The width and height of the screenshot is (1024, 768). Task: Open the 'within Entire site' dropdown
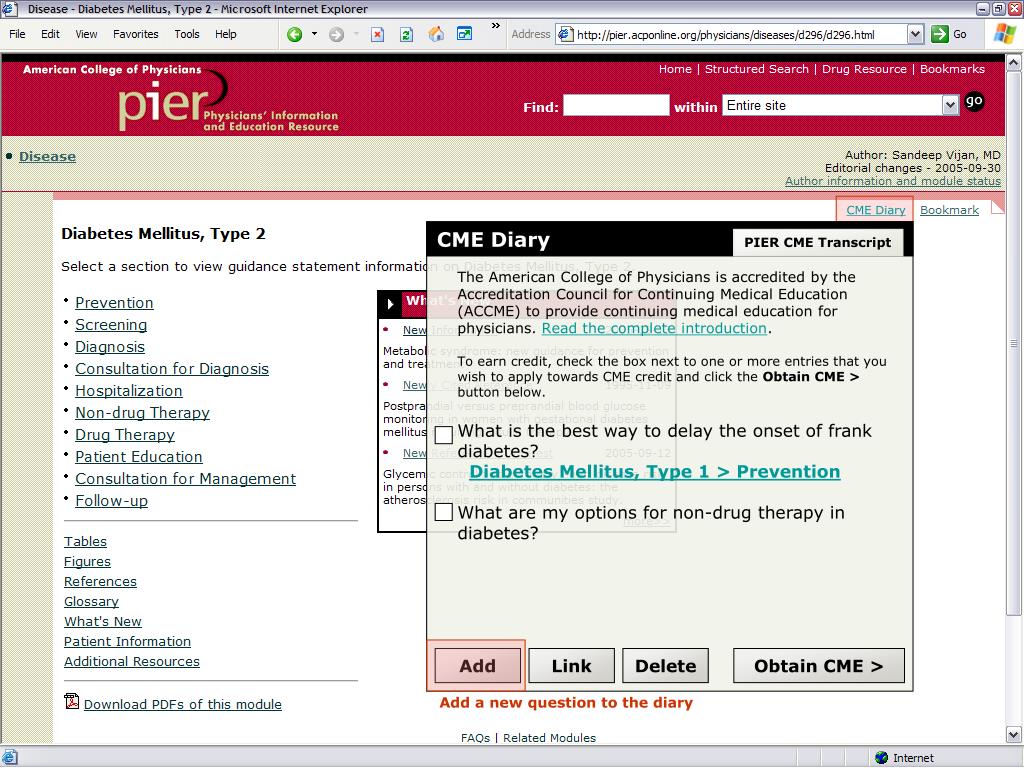pos(950,105)
